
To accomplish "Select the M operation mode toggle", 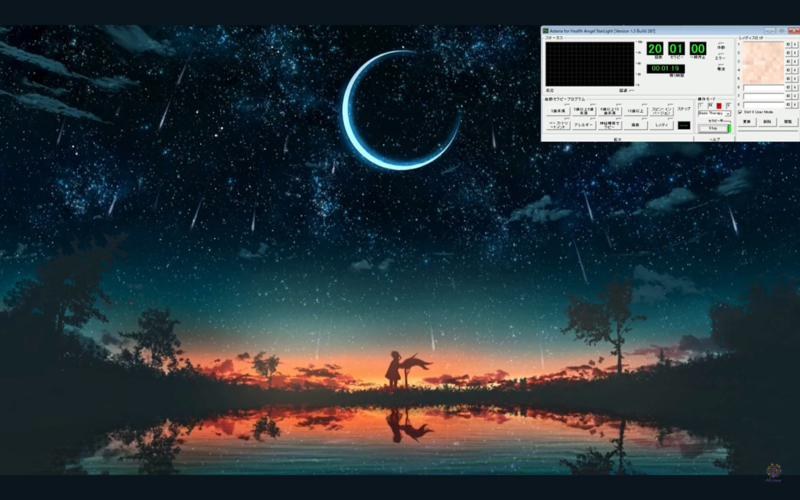I will coord(709,105).
